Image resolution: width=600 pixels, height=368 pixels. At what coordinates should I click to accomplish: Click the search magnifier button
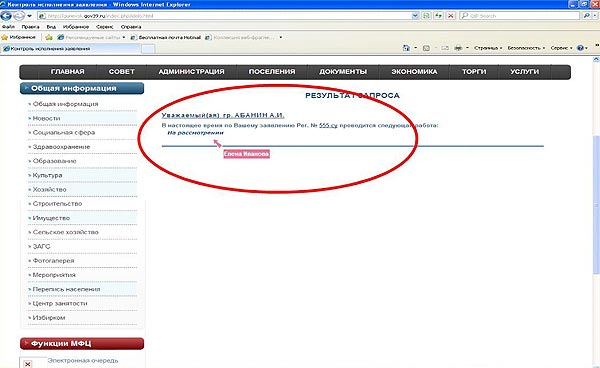coord(586,16)
